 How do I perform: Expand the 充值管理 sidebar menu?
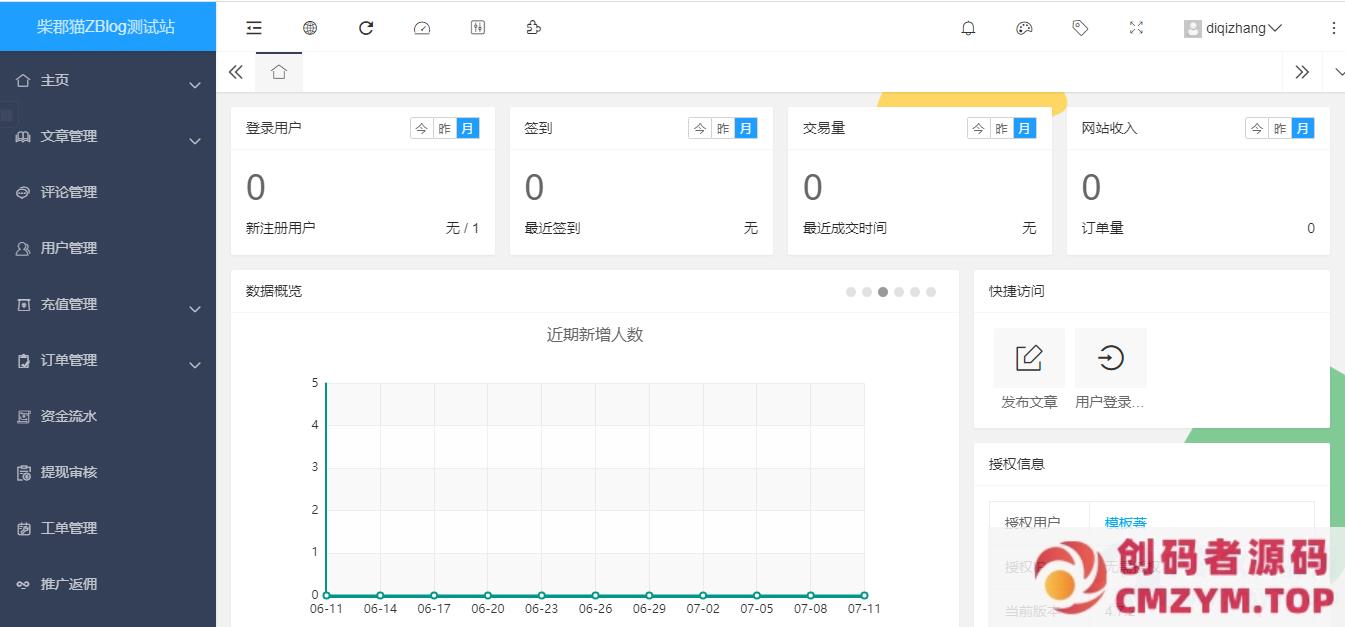[x=108, y=305]
